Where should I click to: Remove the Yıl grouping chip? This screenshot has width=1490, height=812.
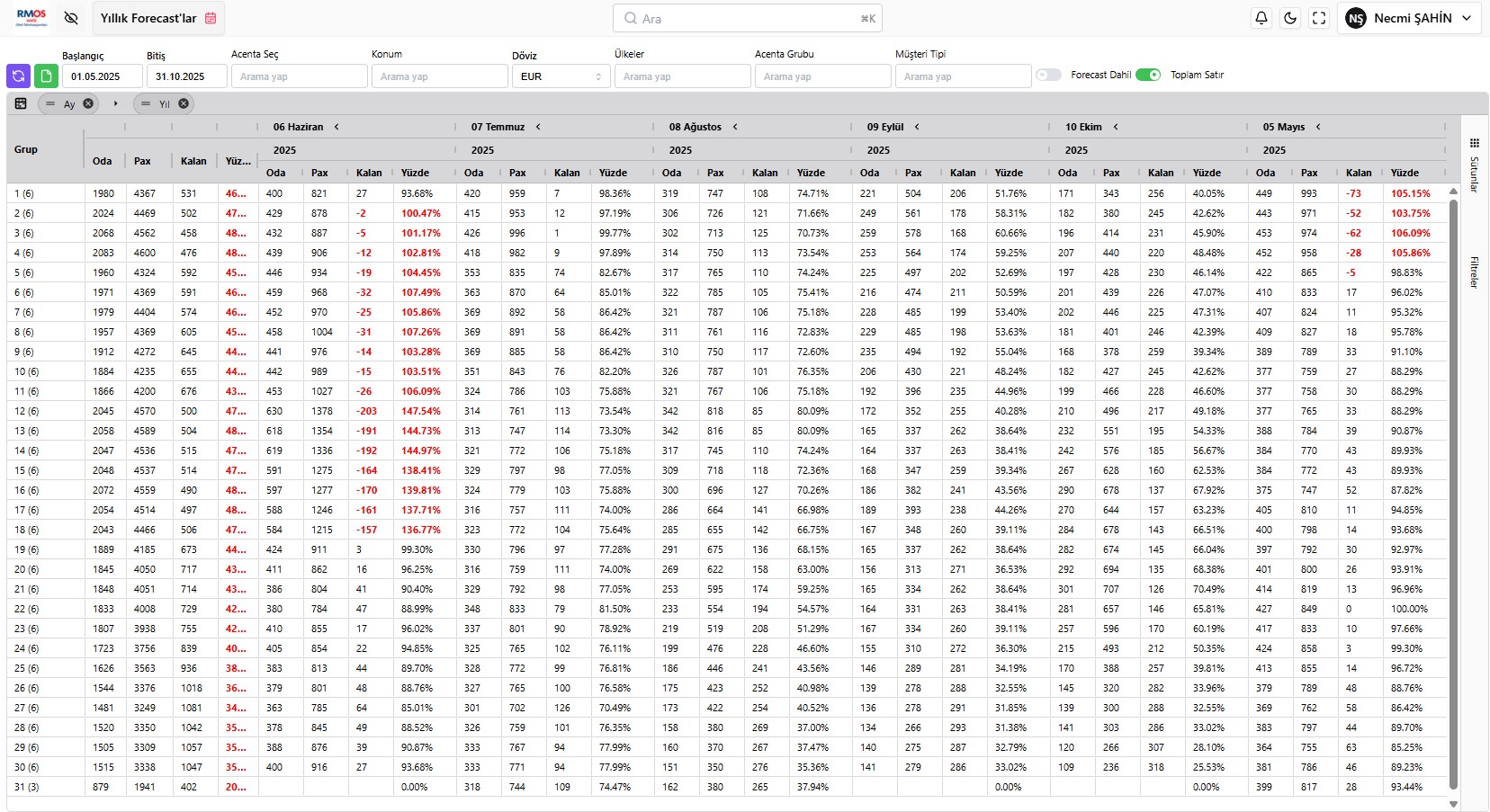click(184, 103)
